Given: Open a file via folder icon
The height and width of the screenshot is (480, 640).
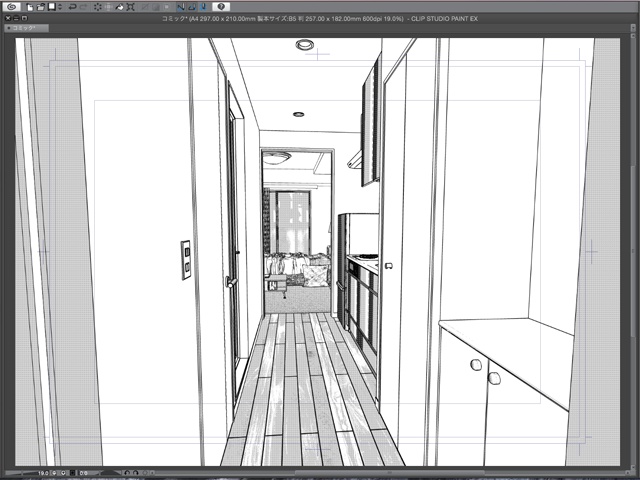Looking at the screenshot, I should [x=41, y=7].
